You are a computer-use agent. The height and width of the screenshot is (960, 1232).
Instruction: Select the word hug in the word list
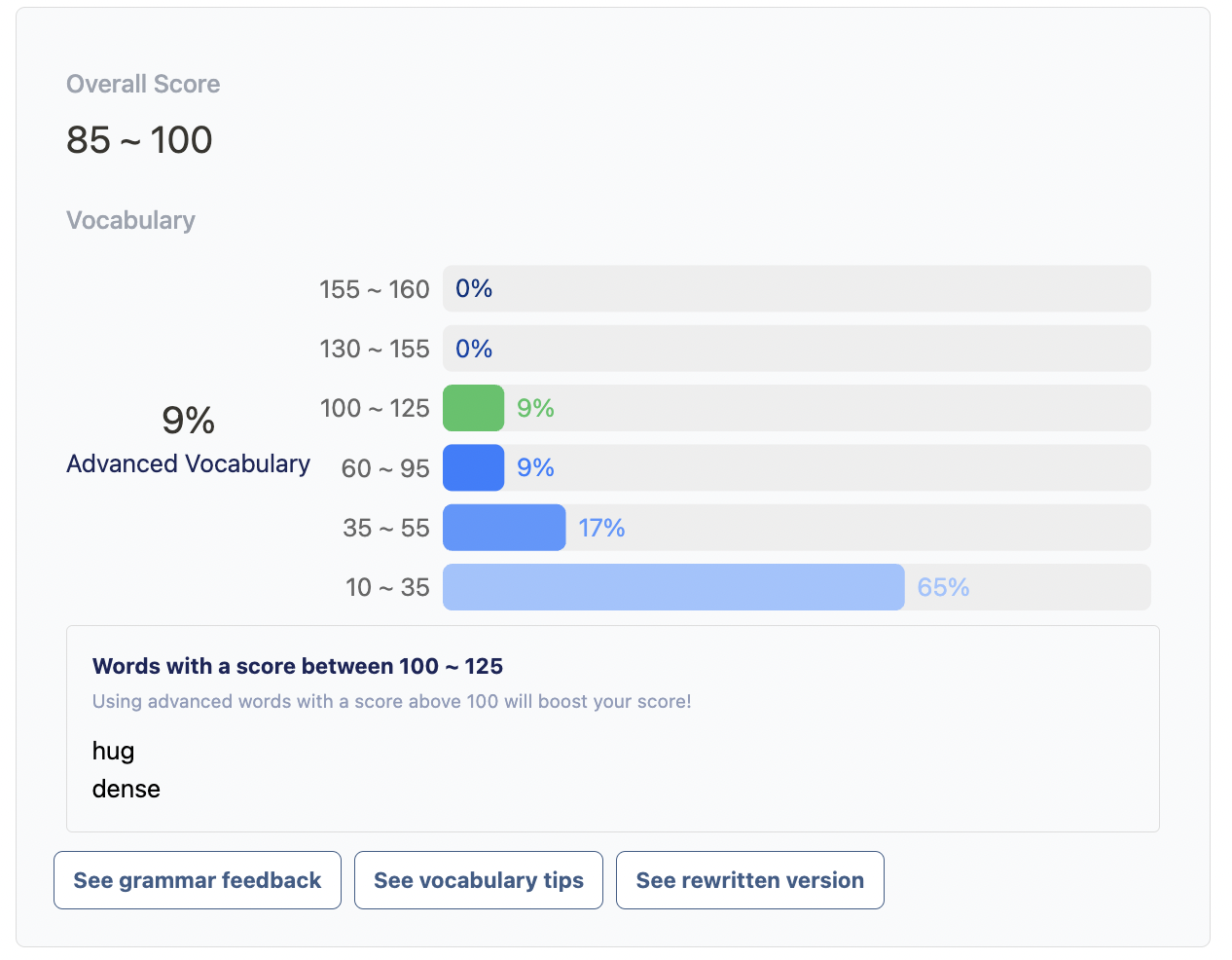(x=113, y=751)
